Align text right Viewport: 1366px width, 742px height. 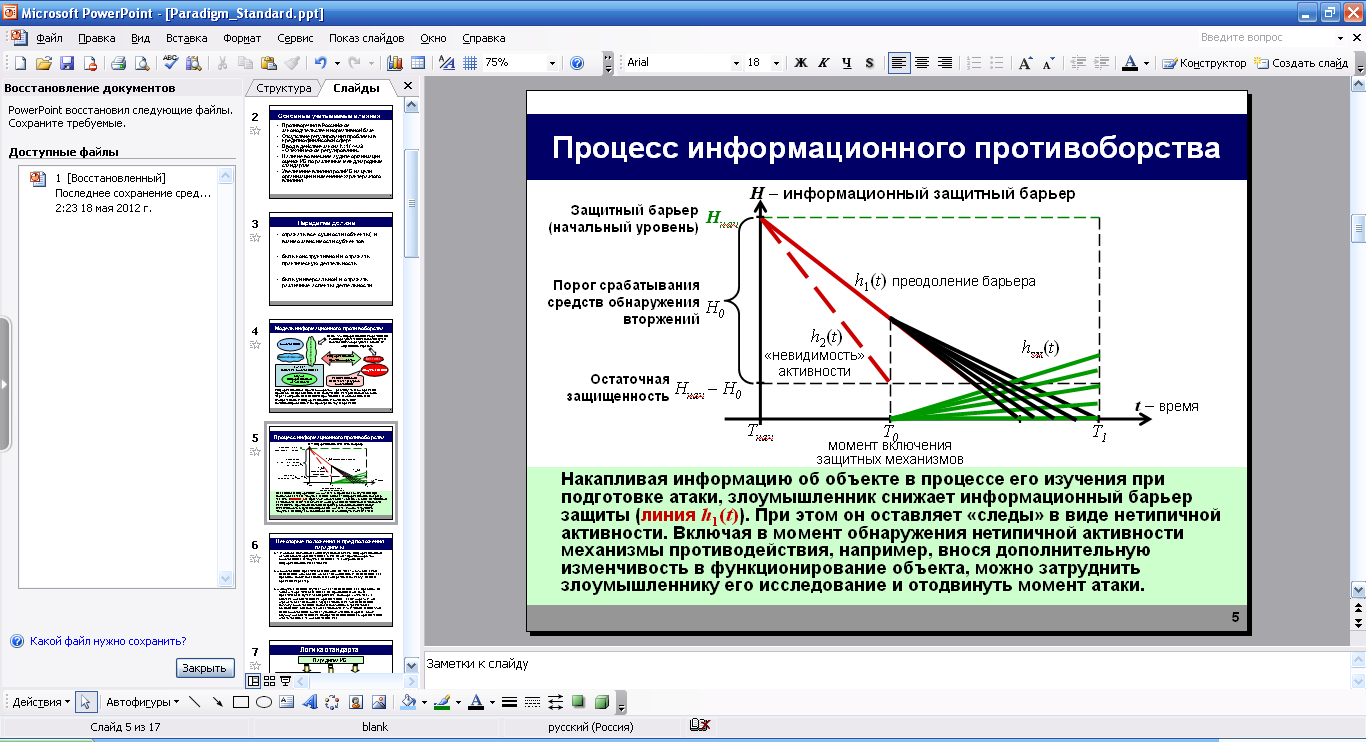(945, 63)
